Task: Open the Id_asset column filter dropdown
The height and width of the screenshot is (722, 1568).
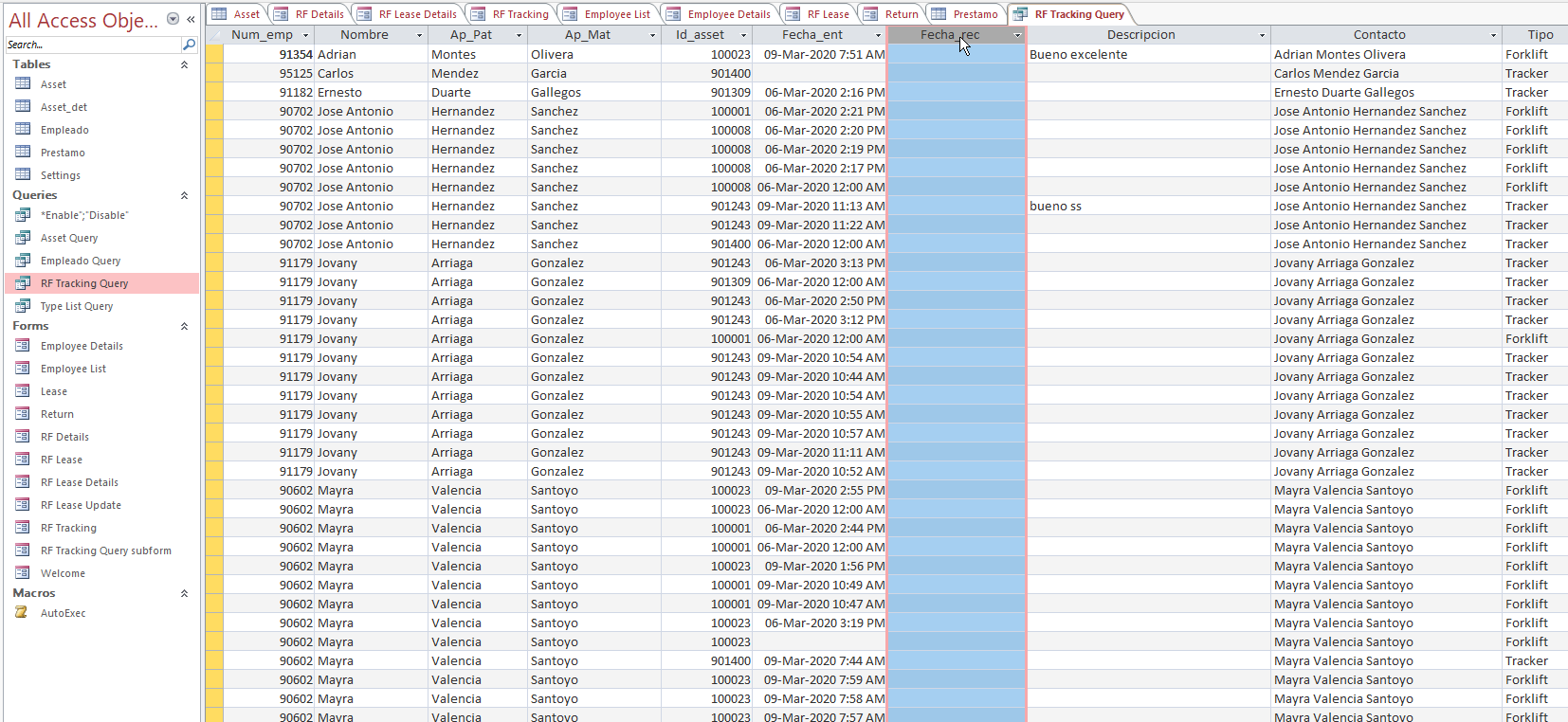Action: (743, 35)
